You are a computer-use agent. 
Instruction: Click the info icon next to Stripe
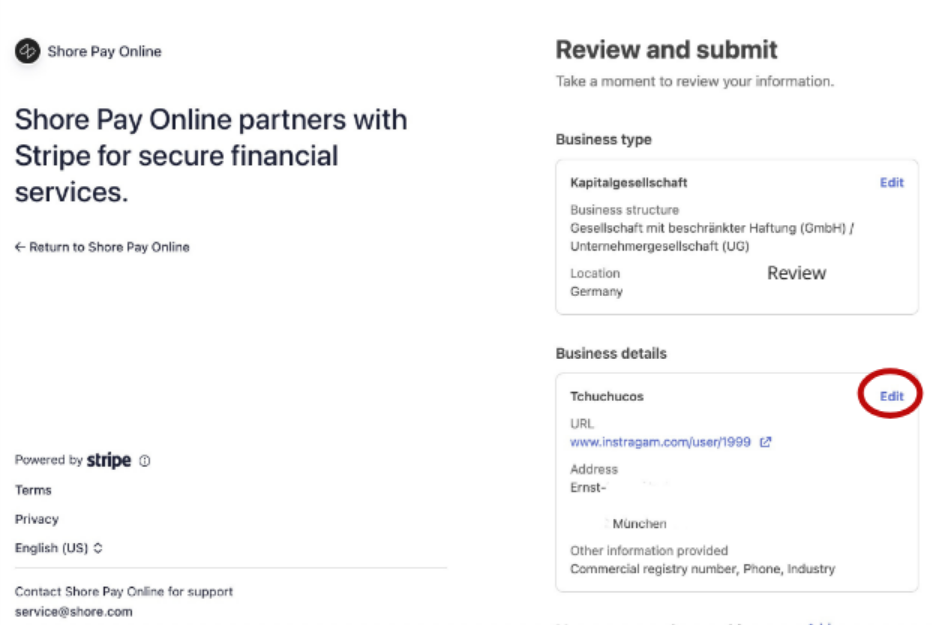pyautogui.click(x=145, y=461)
